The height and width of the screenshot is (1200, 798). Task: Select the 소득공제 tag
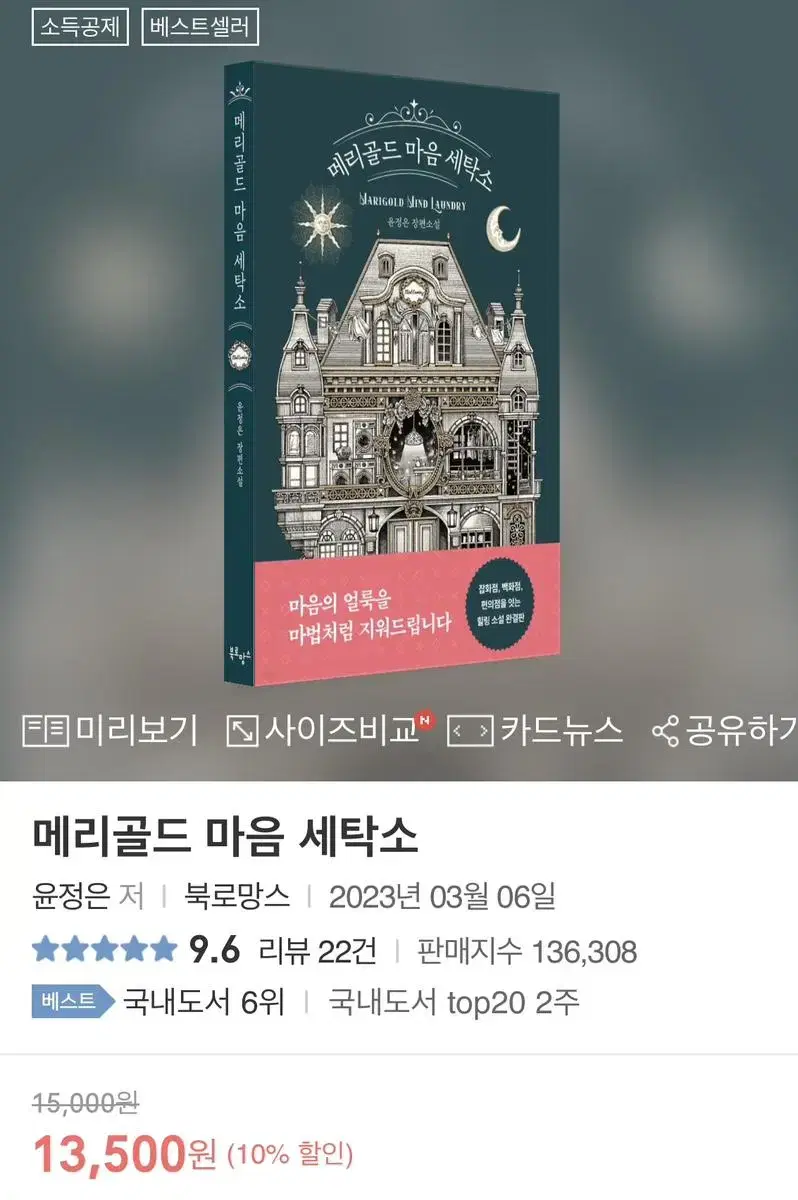pos(81,26)
